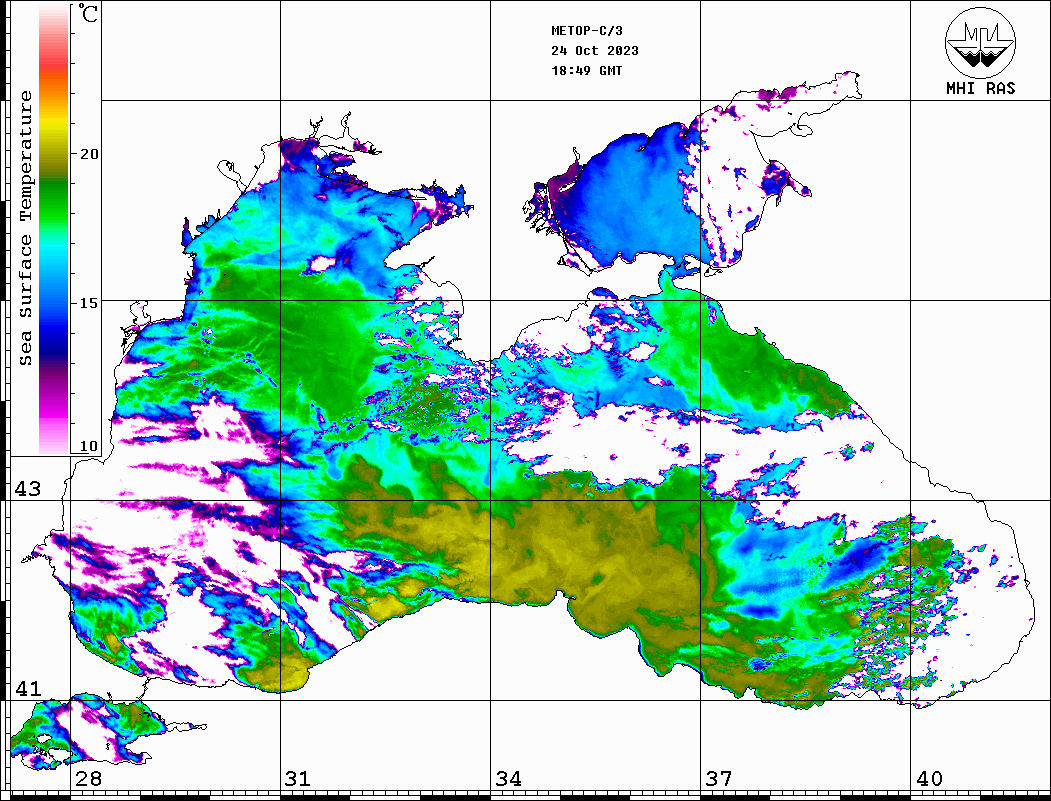This screenshot has width=1051, height=801.
Task: Click the MHI RAS text label
Action: (981, 88)
